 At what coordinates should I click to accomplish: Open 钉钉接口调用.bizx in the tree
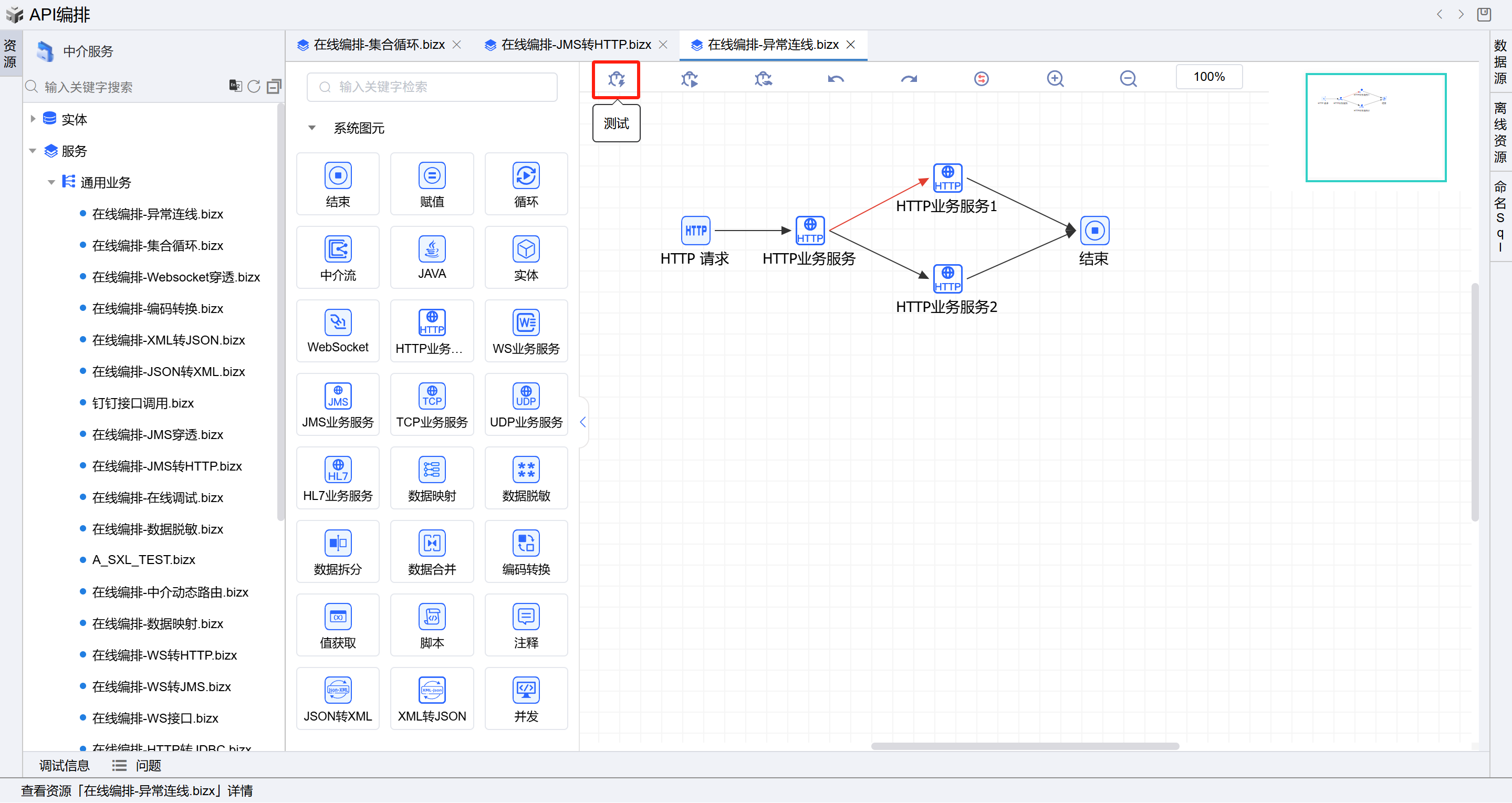pyautogui.click(x=143, y=403)
